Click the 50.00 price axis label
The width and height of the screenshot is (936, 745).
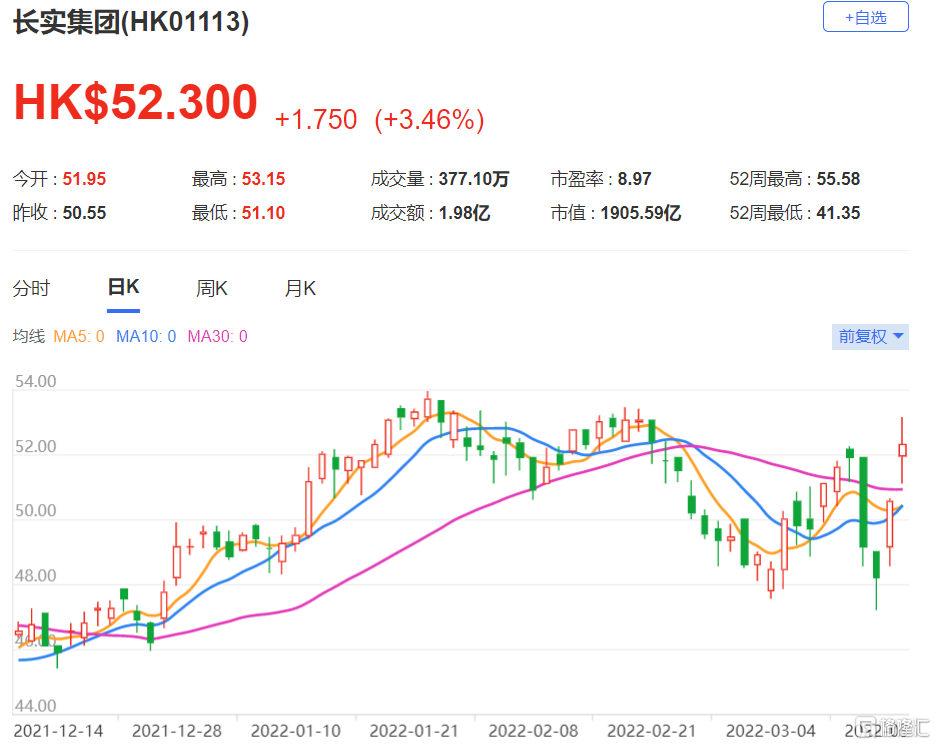(x=36, y=511)
